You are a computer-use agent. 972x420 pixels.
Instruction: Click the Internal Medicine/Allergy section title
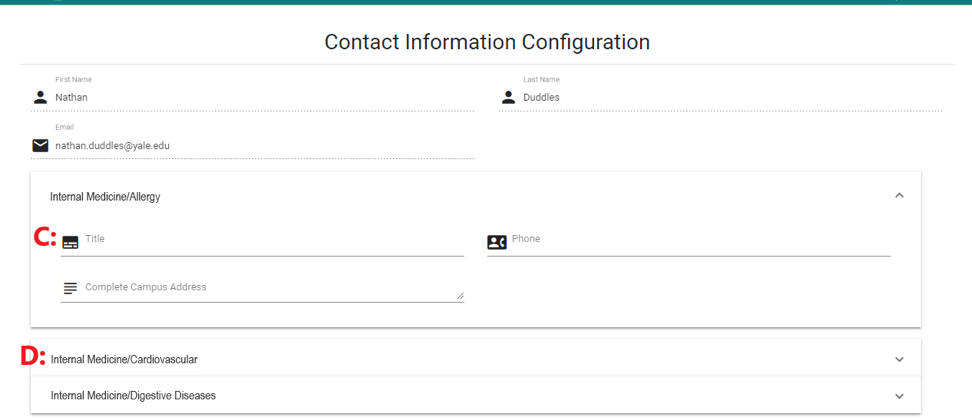click(105, 197)
